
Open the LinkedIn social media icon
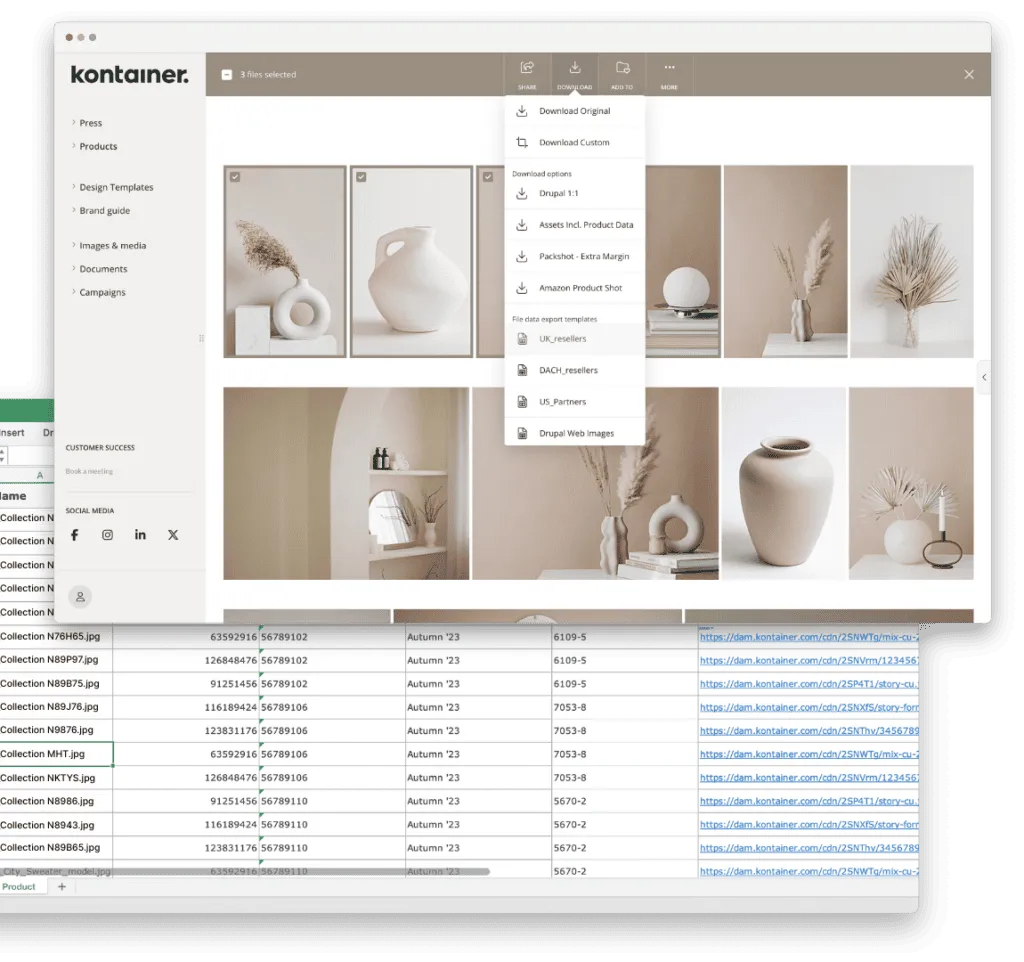pos(140,535)
